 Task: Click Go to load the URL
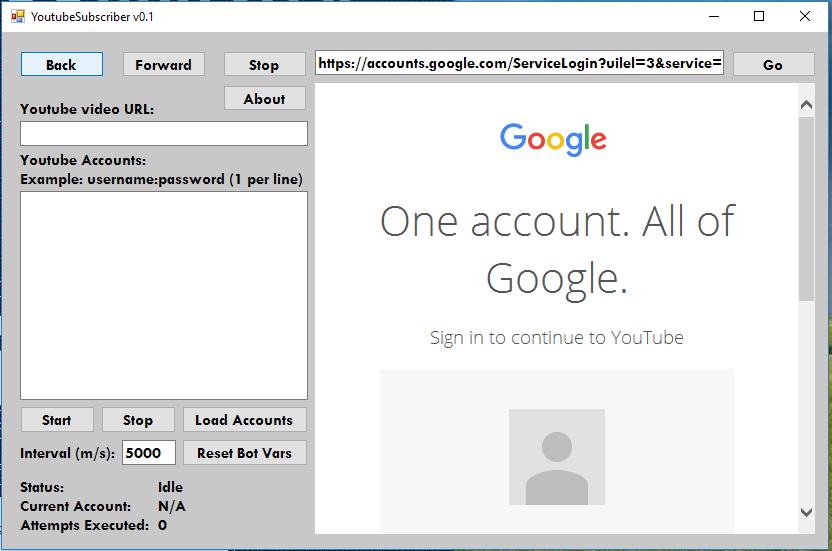773,65
